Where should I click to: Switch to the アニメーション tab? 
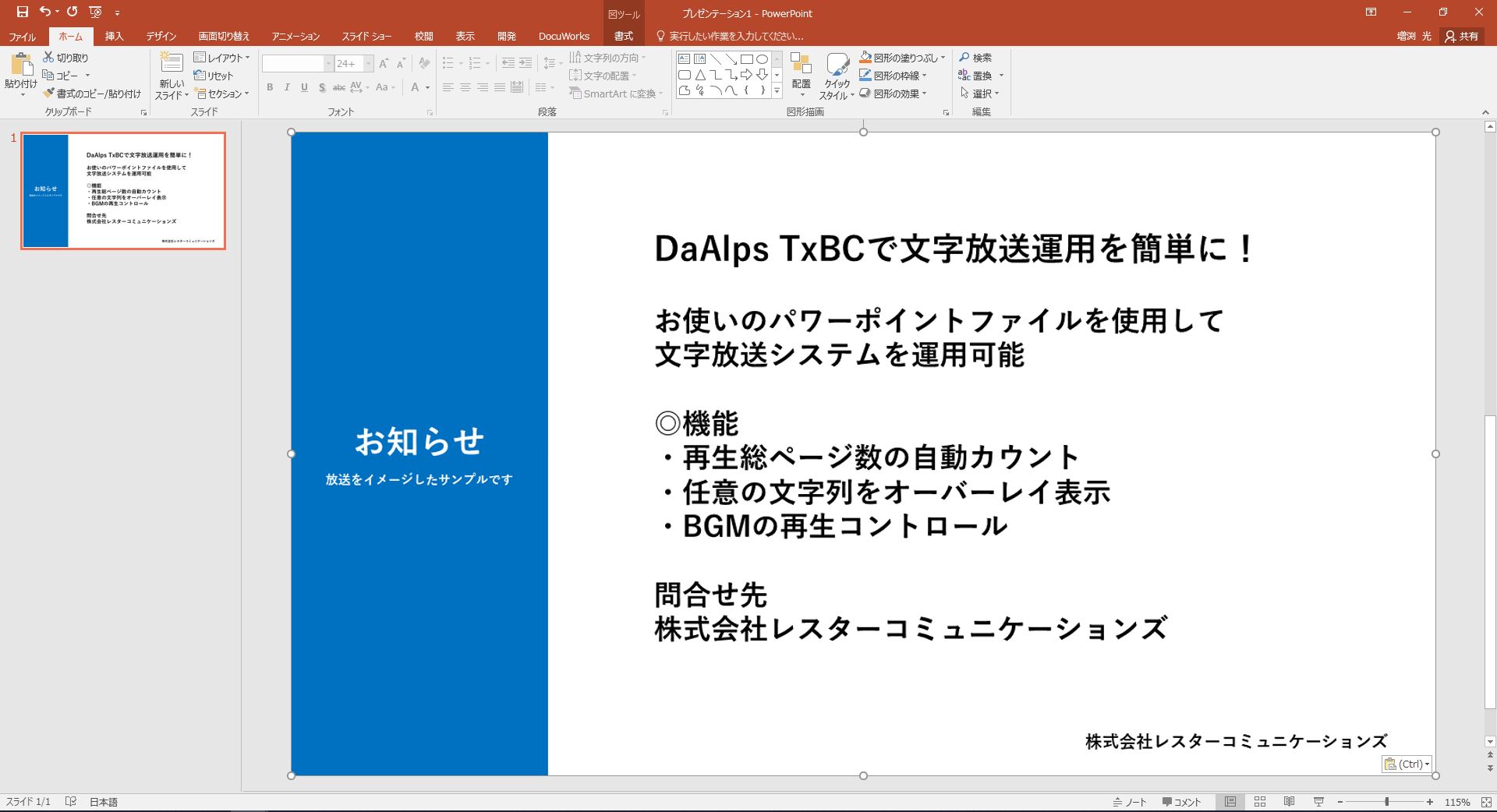pyautogui.click(x=296, y=36)
